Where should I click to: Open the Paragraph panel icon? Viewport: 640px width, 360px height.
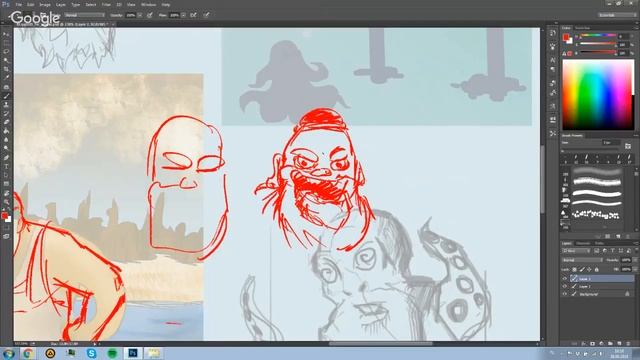[553, 69]
